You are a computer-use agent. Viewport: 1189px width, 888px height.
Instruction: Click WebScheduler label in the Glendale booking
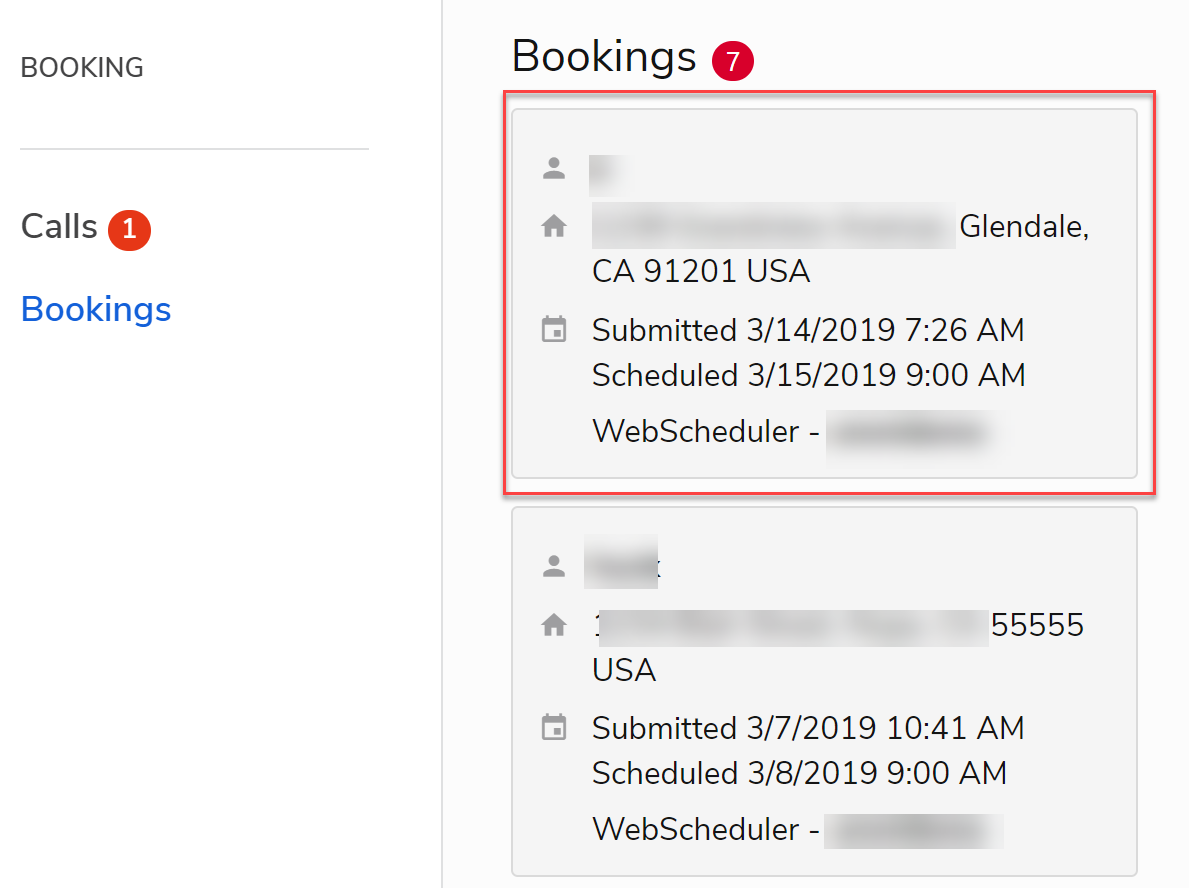click(x=698, y=432)
